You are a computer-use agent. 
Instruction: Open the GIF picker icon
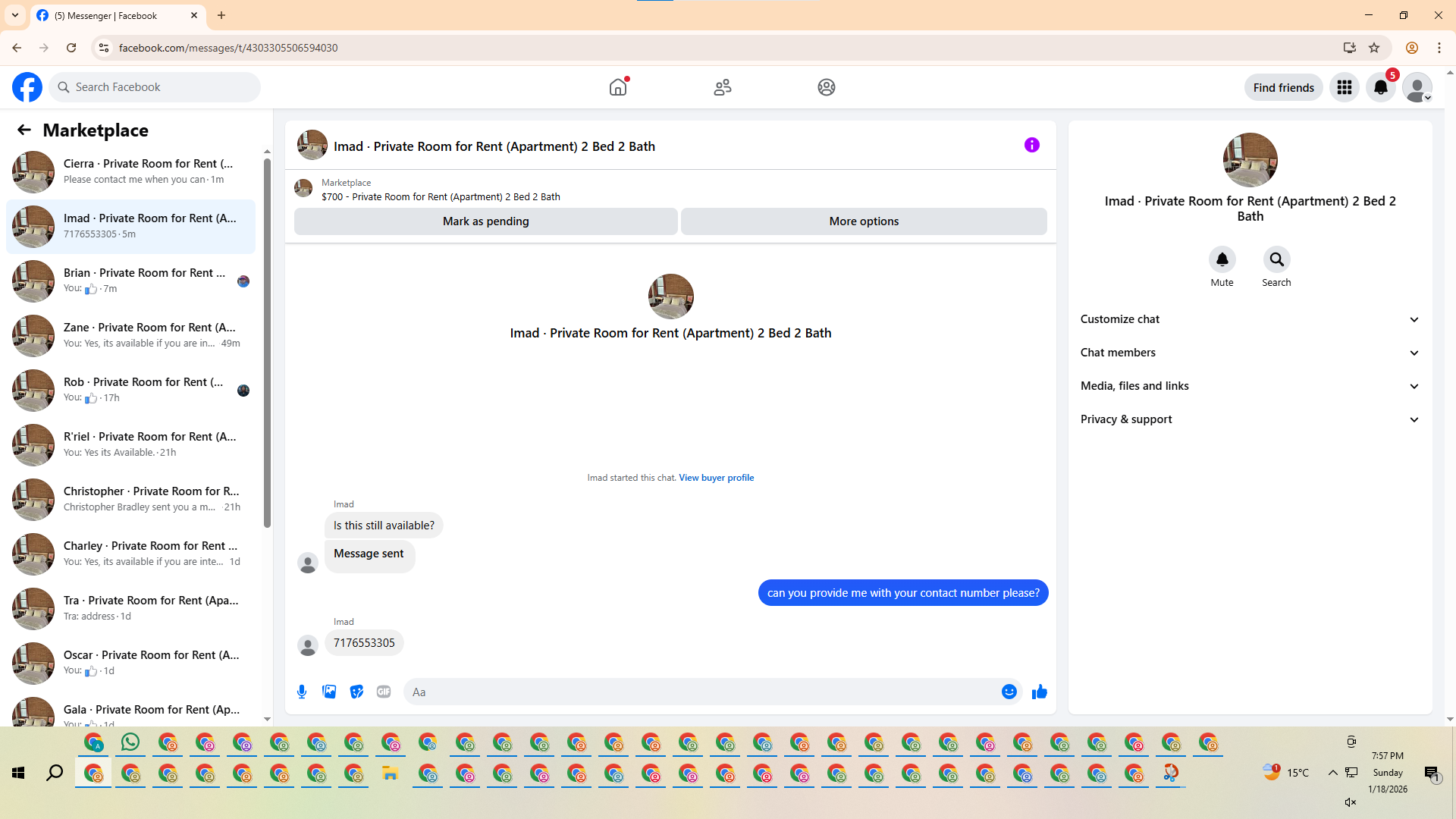[384, 692]
